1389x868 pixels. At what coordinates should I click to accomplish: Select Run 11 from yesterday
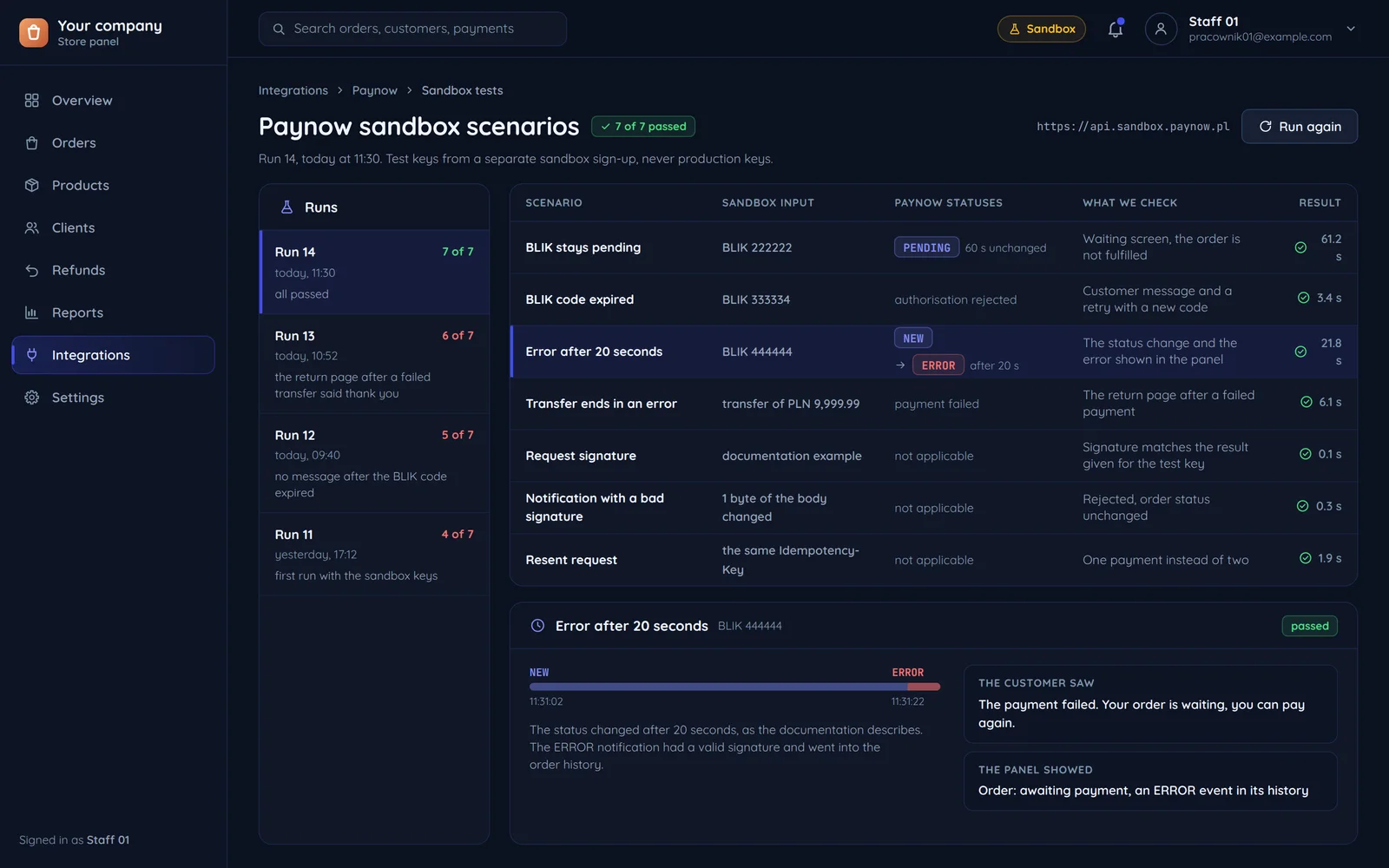[375, 555]
